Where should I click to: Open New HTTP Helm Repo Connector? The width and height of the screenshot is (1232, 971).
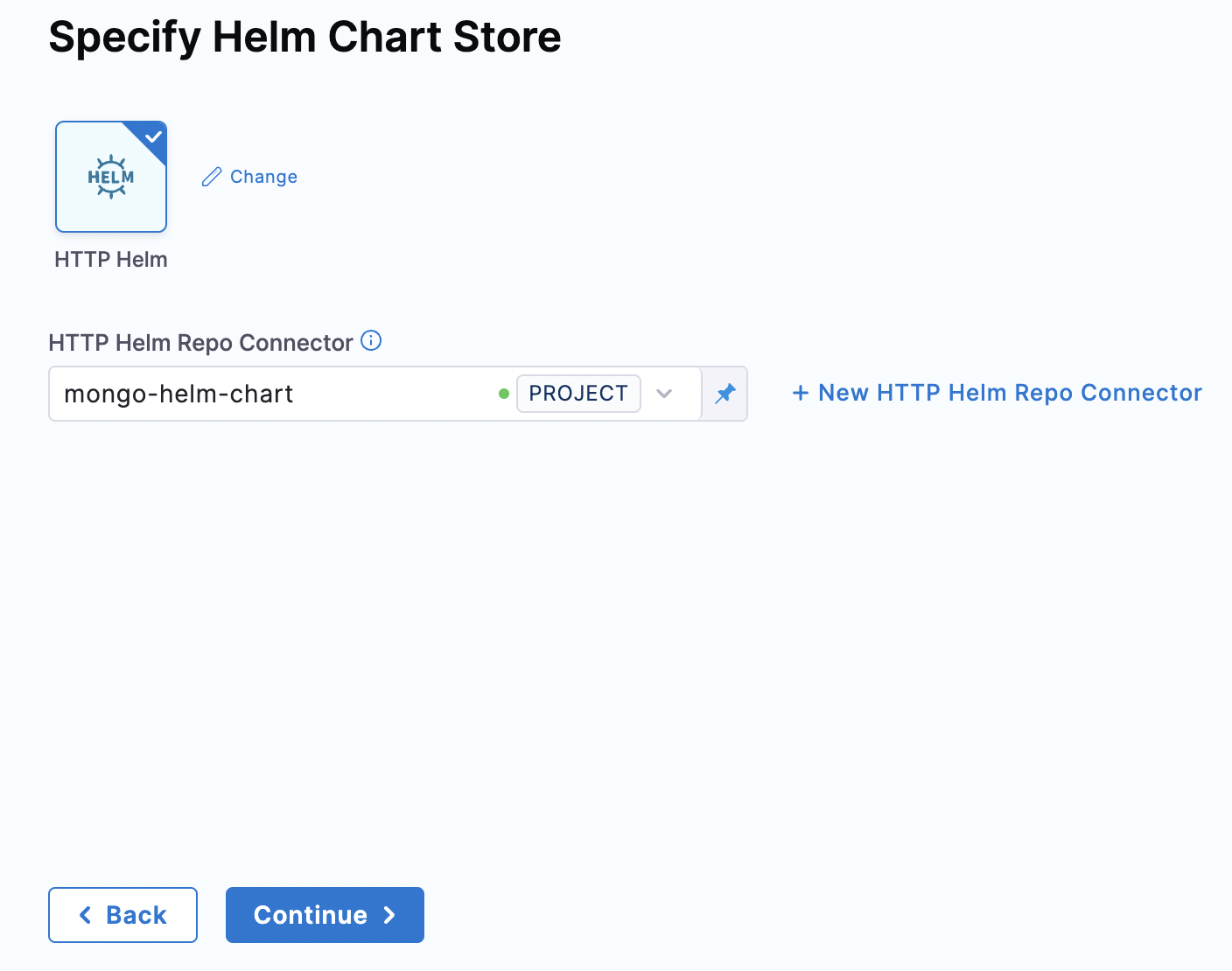(997, 393)
